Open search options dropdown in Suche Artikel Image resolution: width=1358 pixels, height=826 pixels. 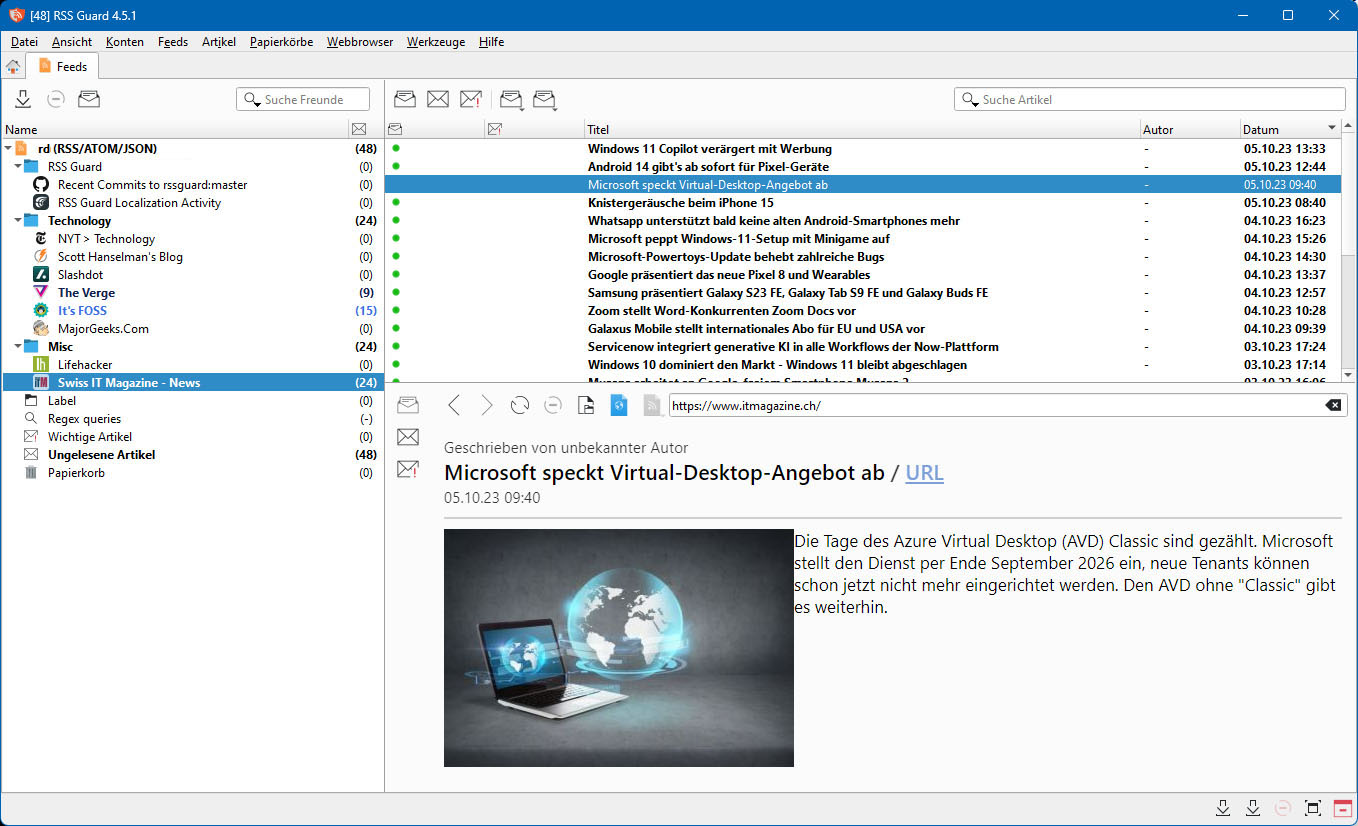[970, 100]
